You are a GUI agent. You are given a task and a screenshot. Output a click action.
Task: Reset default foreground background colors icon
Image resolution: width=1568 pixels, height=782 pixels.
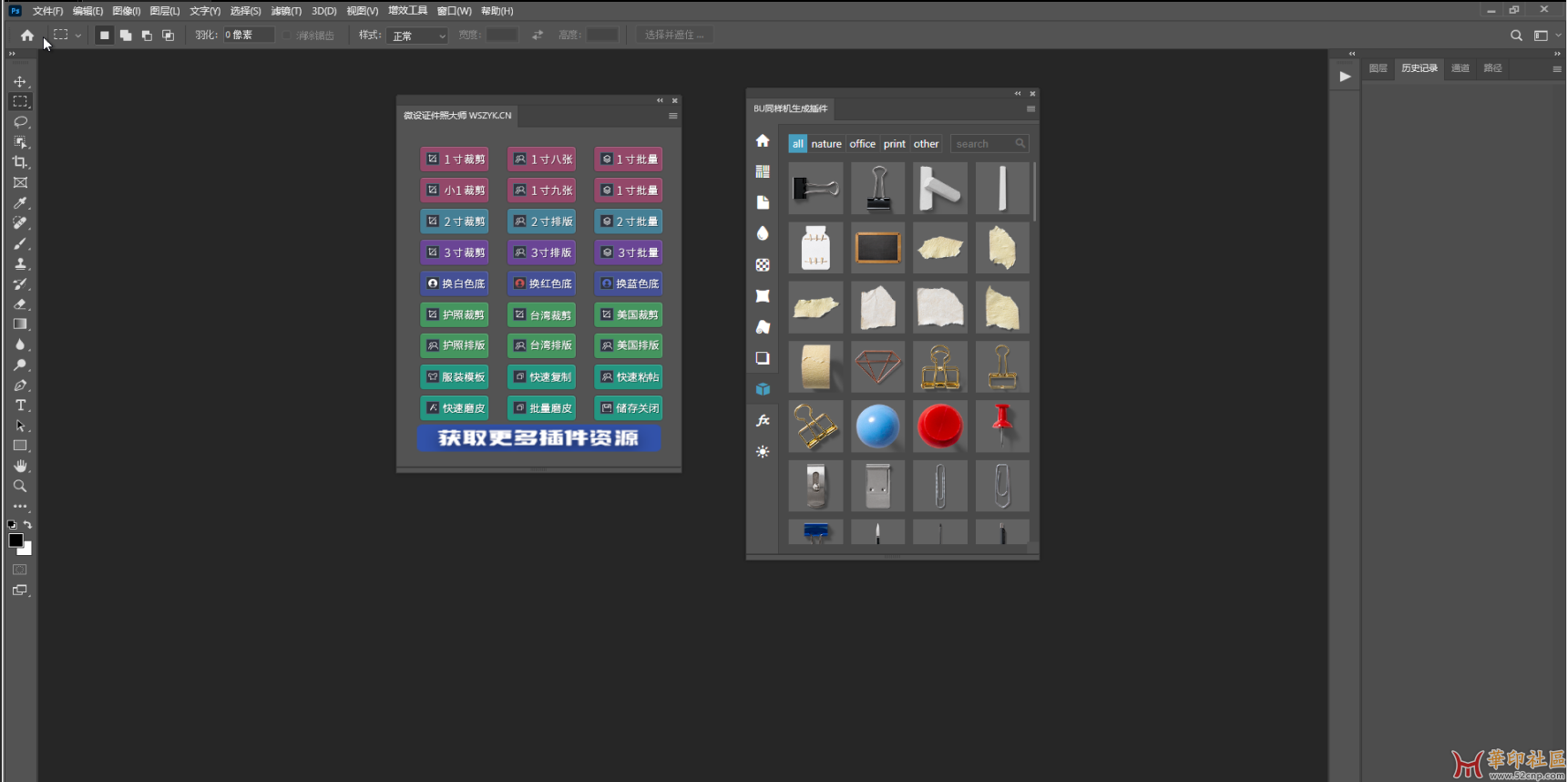tap(12, 524)
